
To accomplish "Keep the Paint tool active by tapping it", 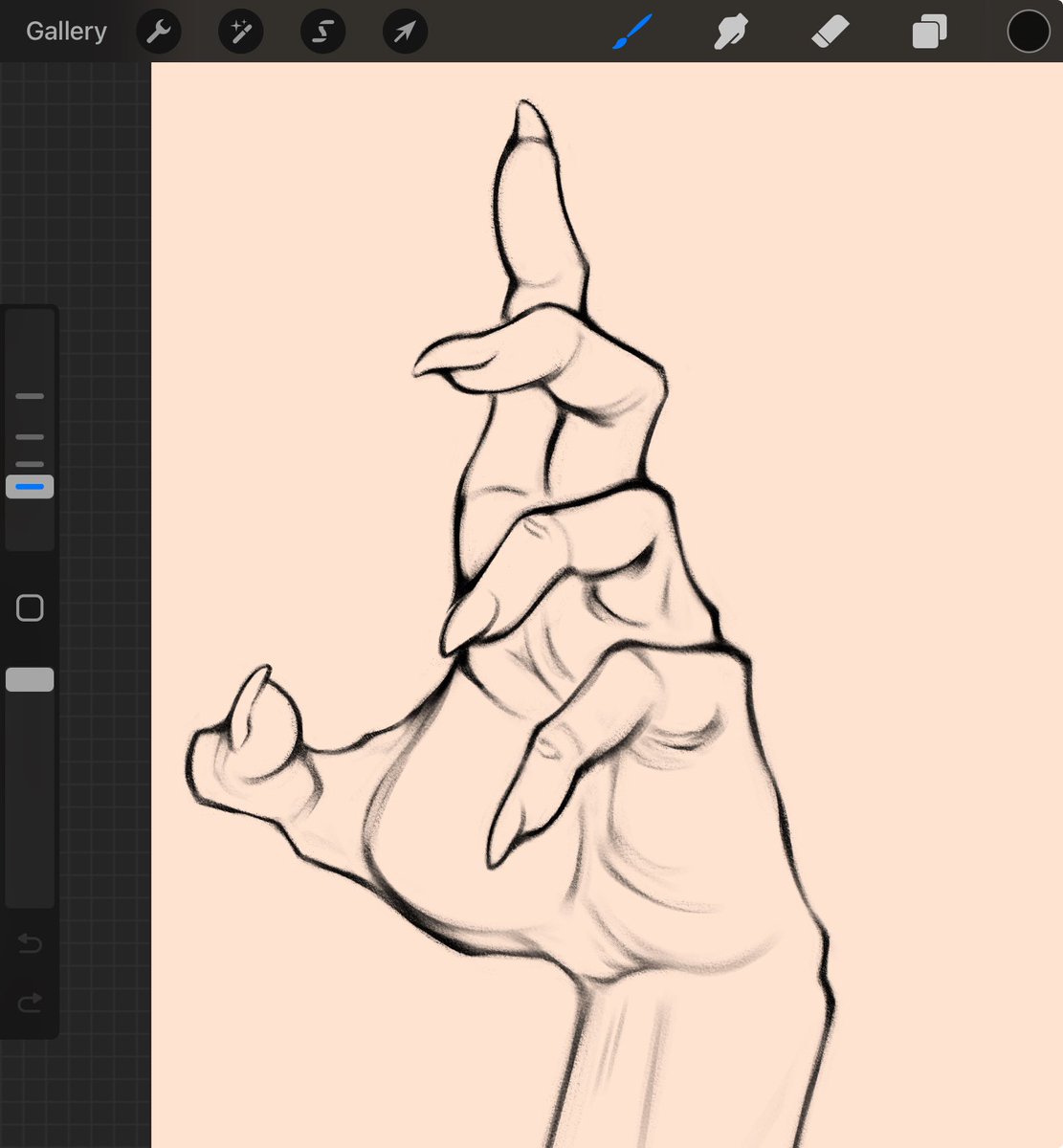I will coord(631,31).
